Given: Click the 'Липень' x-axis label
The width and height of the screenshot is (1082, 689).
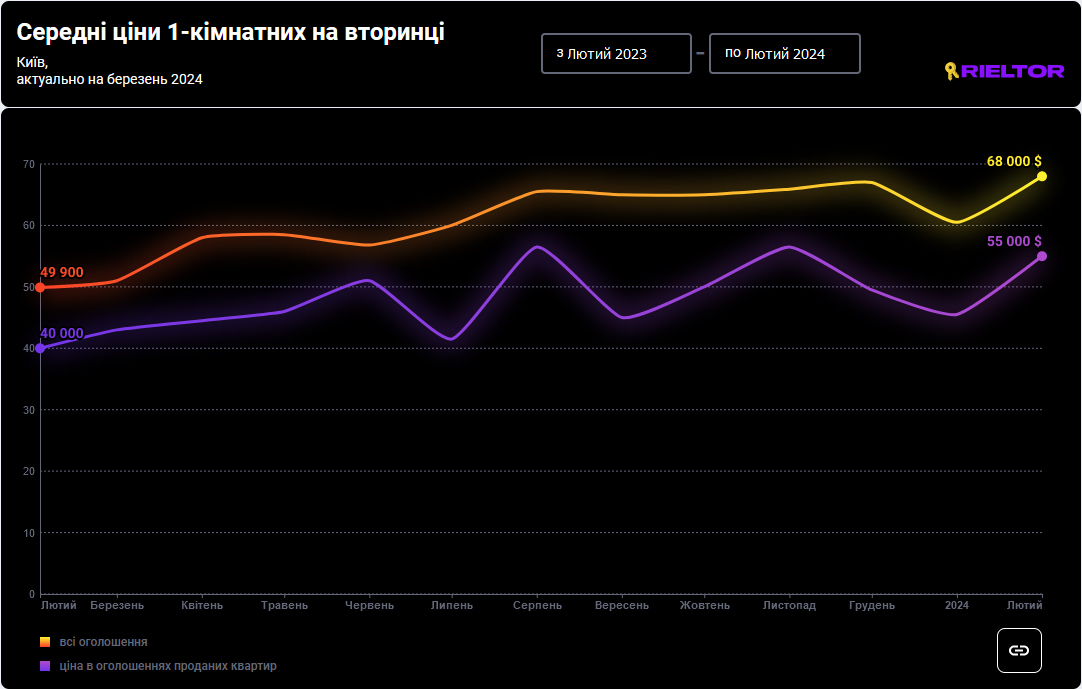Looking at the screenshot, I should tap(452, 605).
